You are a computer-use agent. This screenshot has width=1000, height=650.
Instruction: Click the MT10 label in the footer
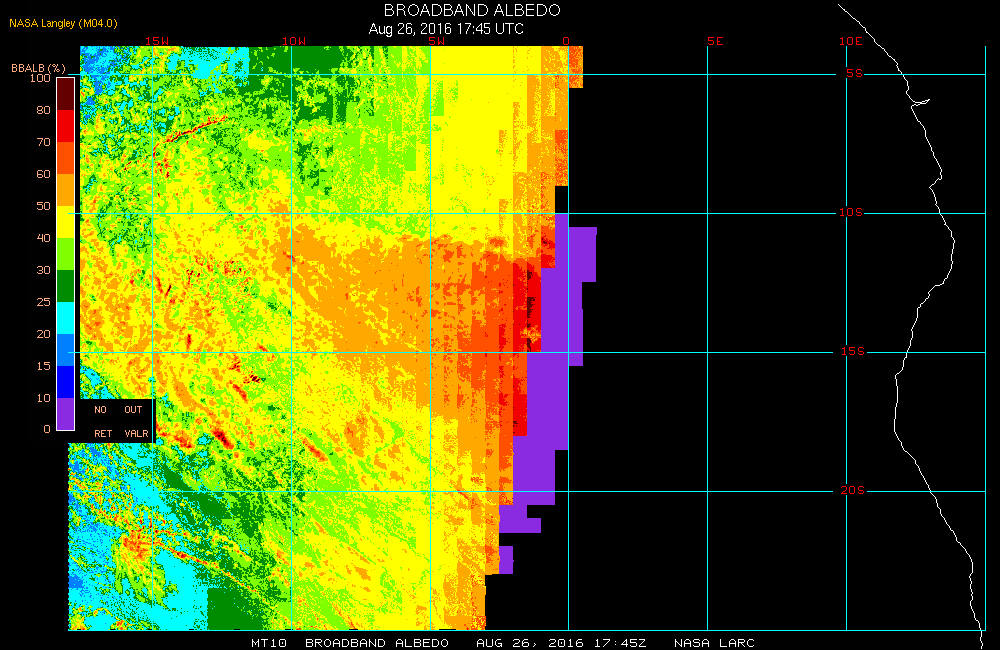coord(268,643)
